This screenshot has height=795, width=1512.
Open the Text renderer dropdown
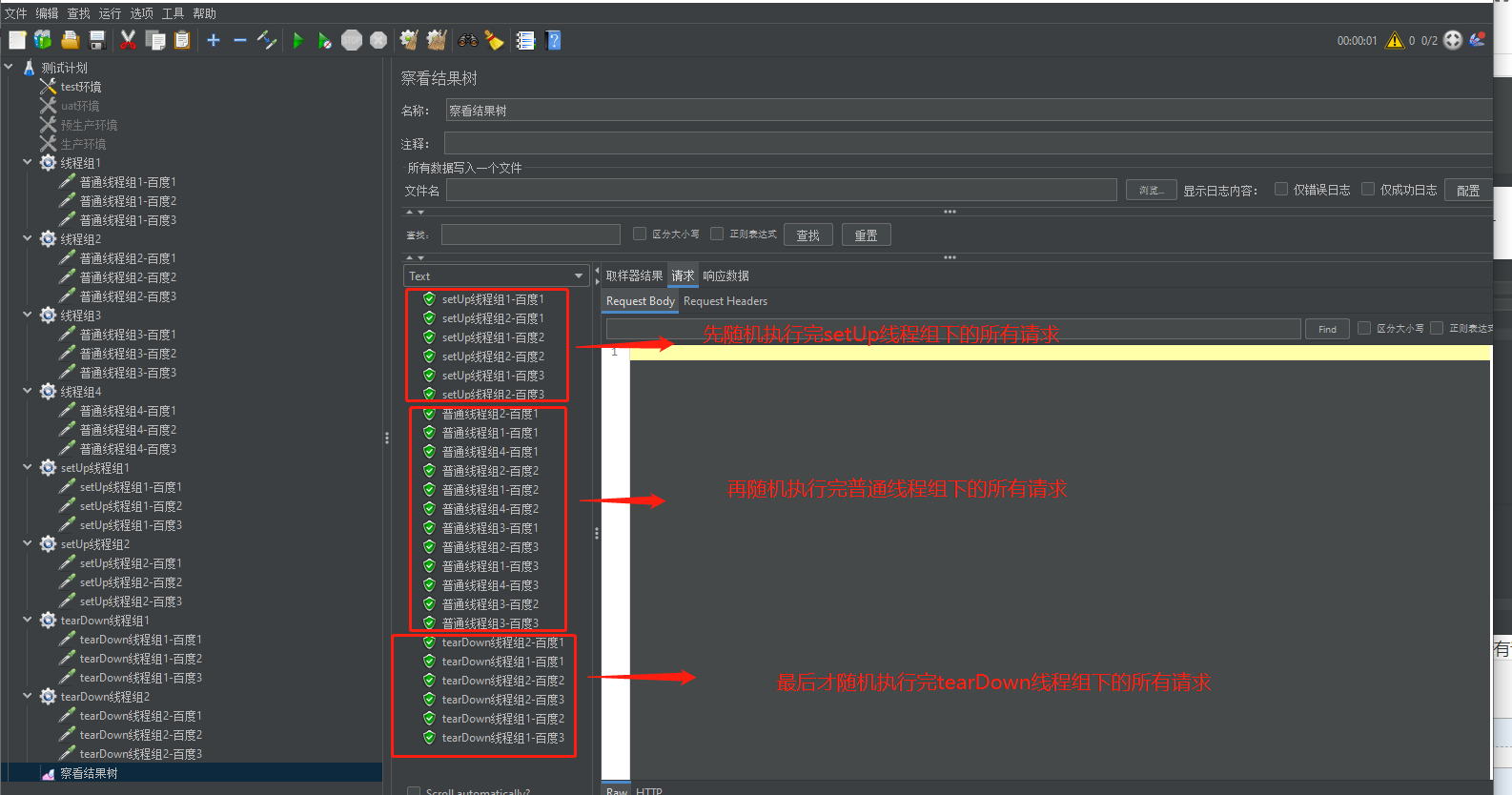coord(496,275)
